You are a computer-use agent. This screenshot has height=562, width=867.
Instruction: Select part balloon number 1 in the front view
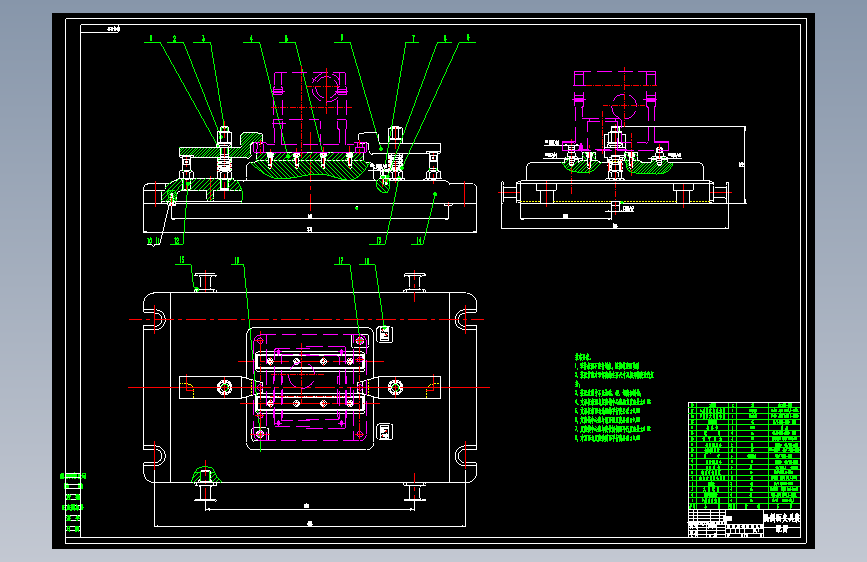click(151, 38)
